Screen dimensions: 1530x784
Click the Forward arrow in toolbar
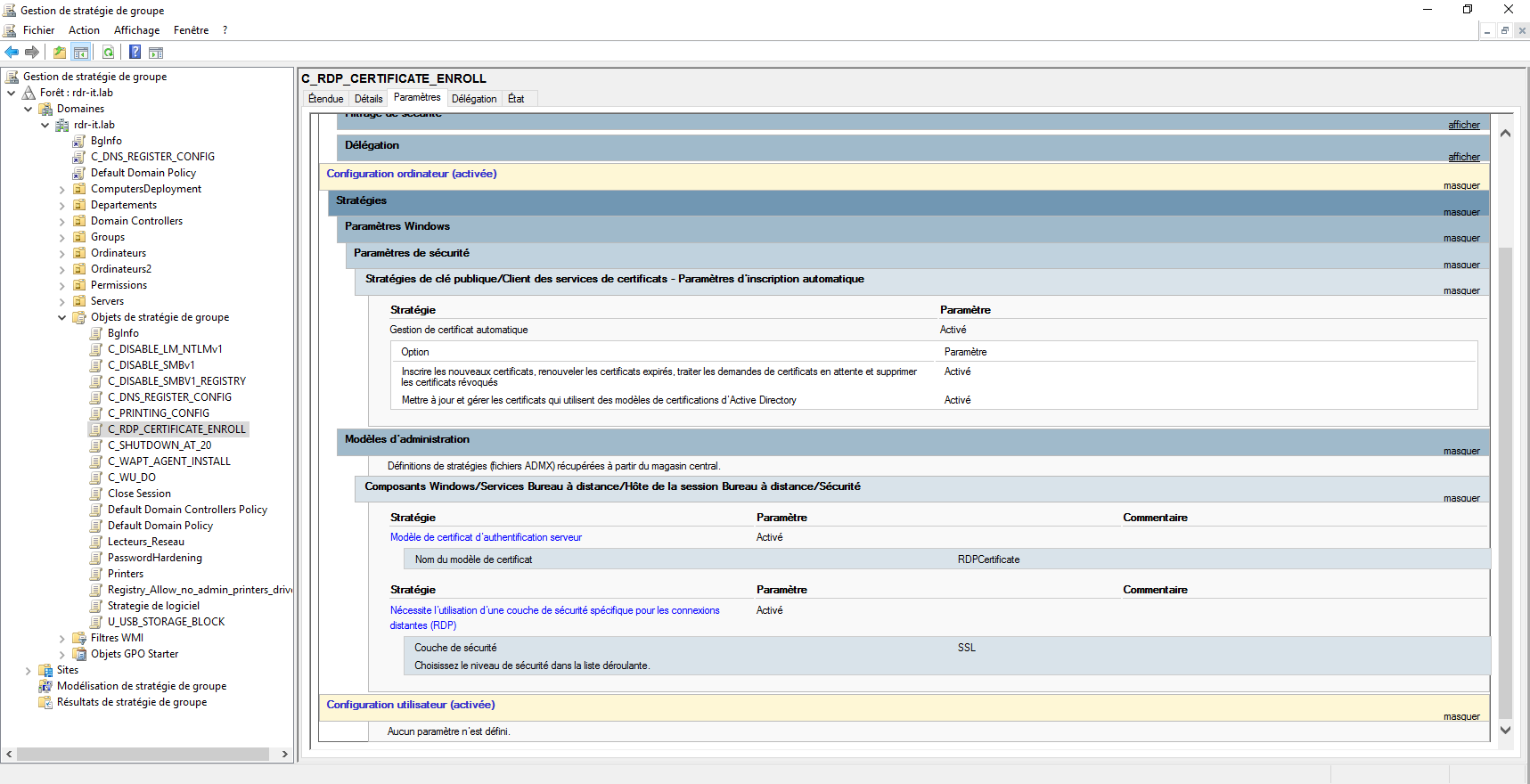point(32,53)
